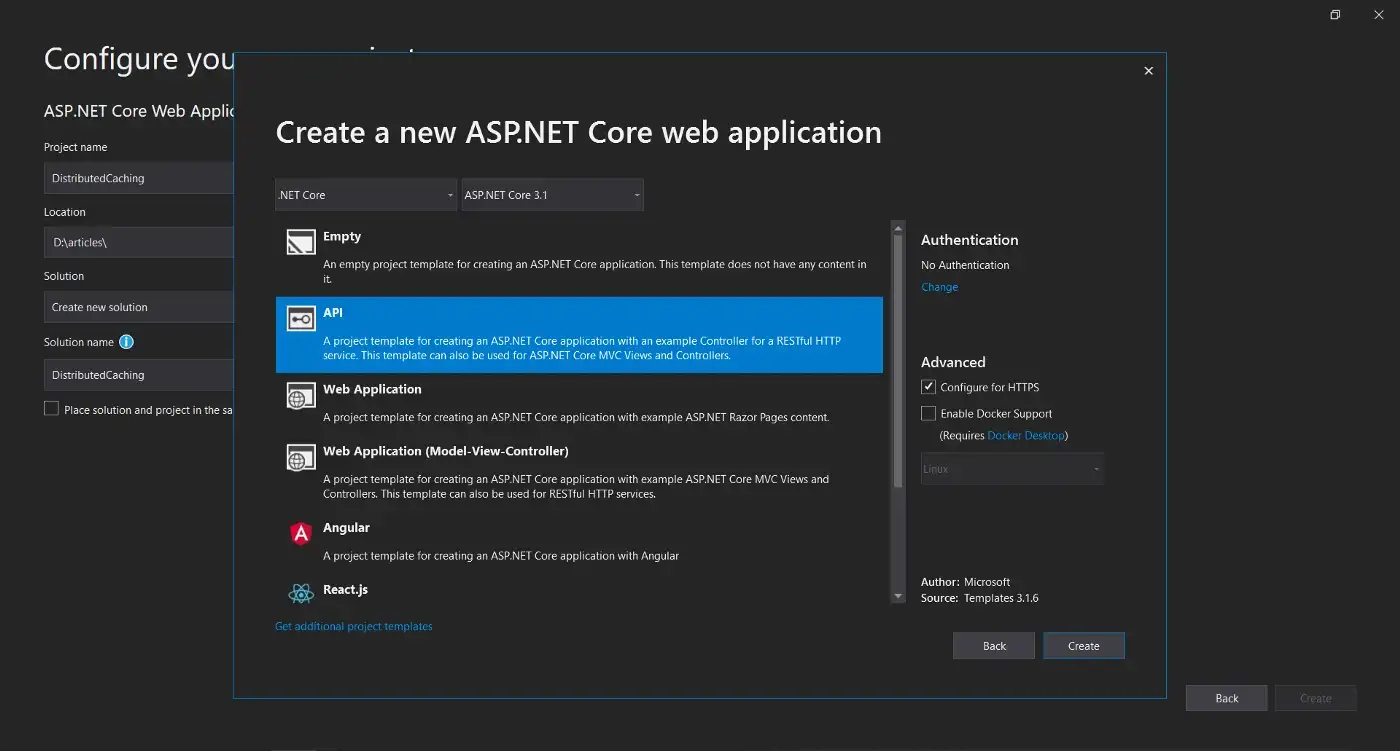Select the Angular template title
Screen dimensions: 1400x751
tap(346, 528)
